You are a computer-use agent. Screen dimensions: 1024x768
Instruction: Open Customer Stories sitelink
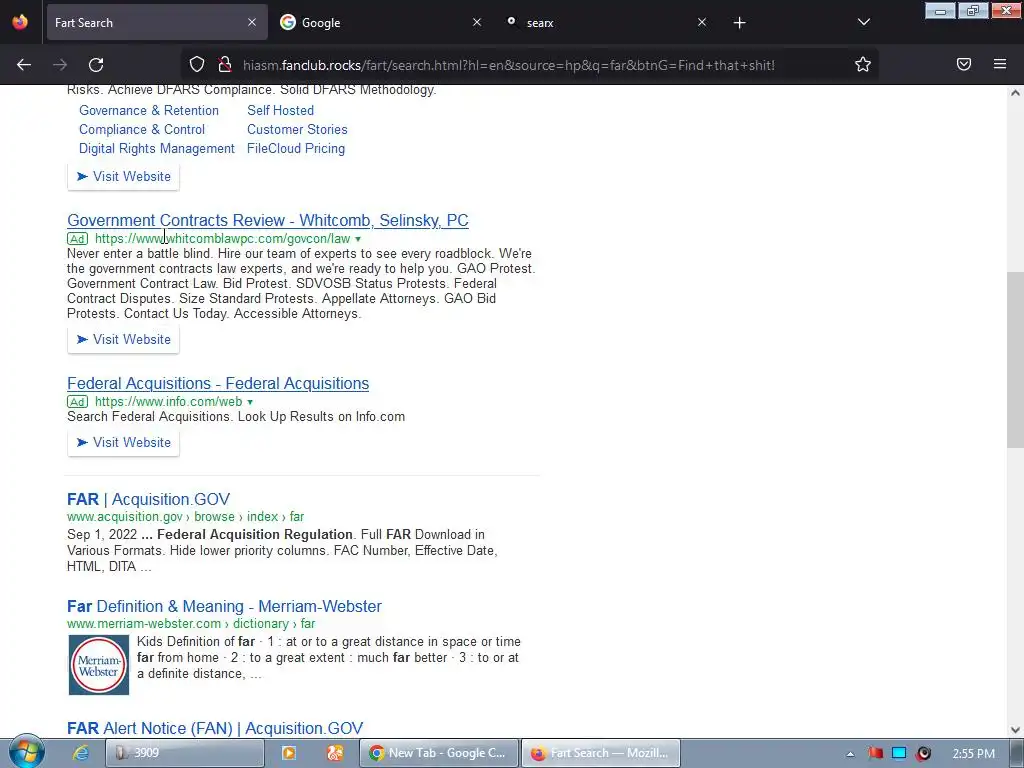click(297, 129)
